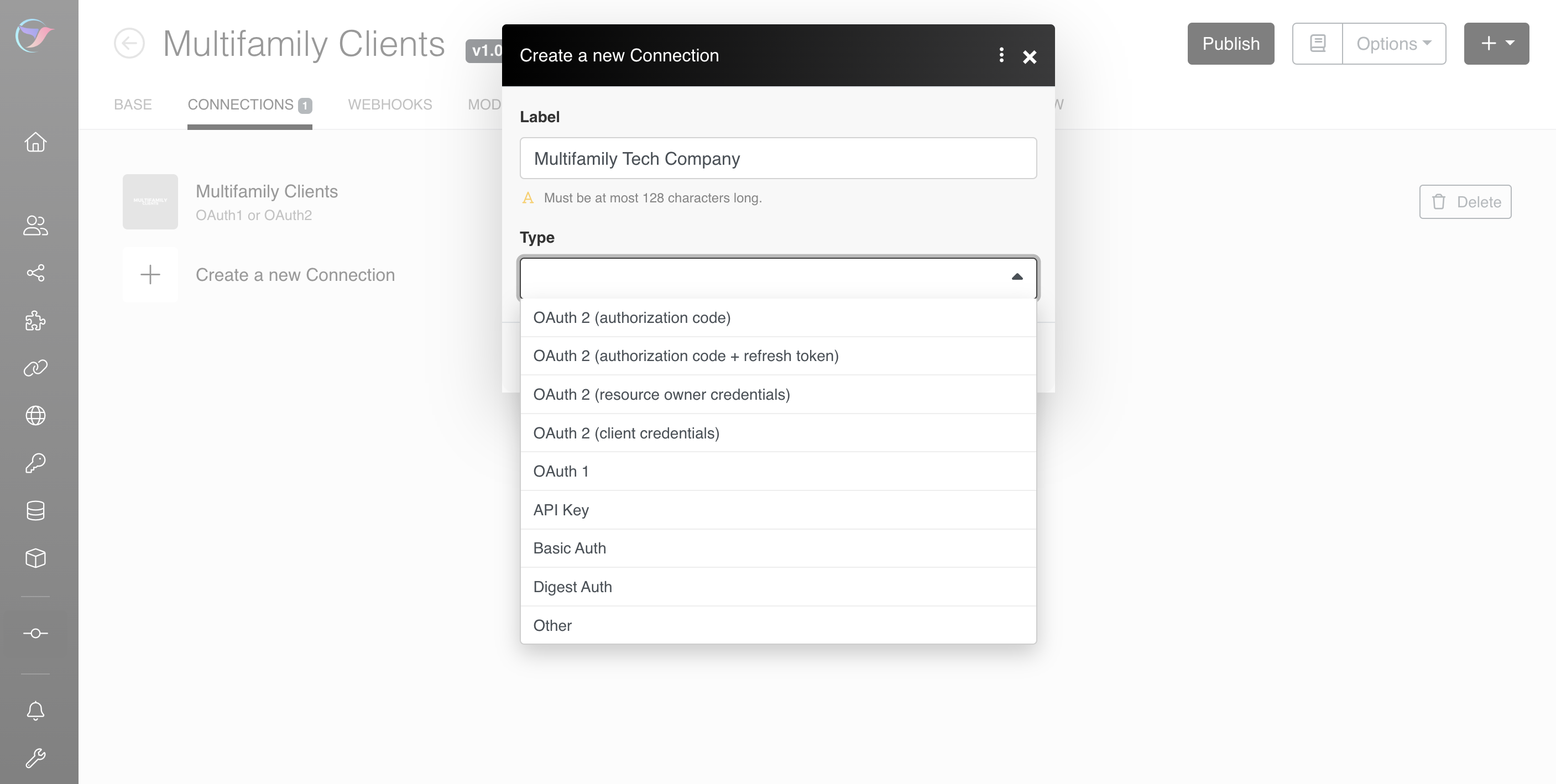Screen dimensions: 1556x784
Task: Expand the Options dropdown button
Action: (1393, 44)
